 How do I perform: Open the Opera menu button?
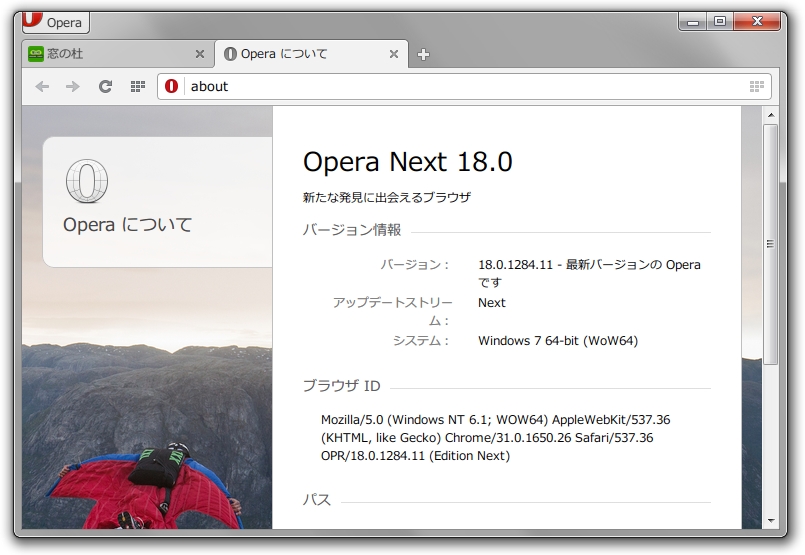tap(55, 22)
